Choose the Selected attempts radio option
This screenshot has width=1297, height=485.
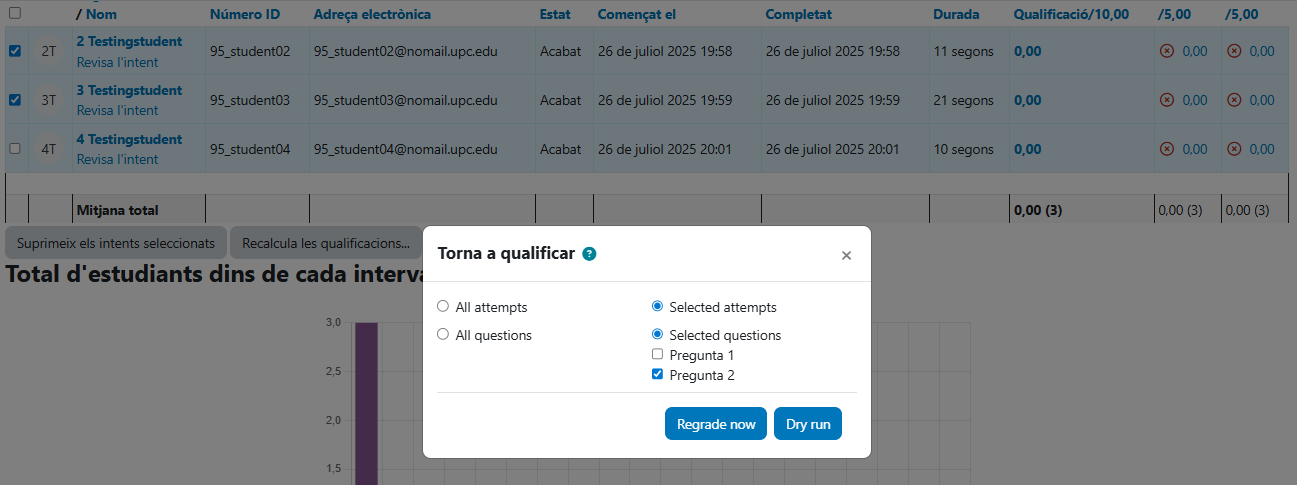pos(657,307)
